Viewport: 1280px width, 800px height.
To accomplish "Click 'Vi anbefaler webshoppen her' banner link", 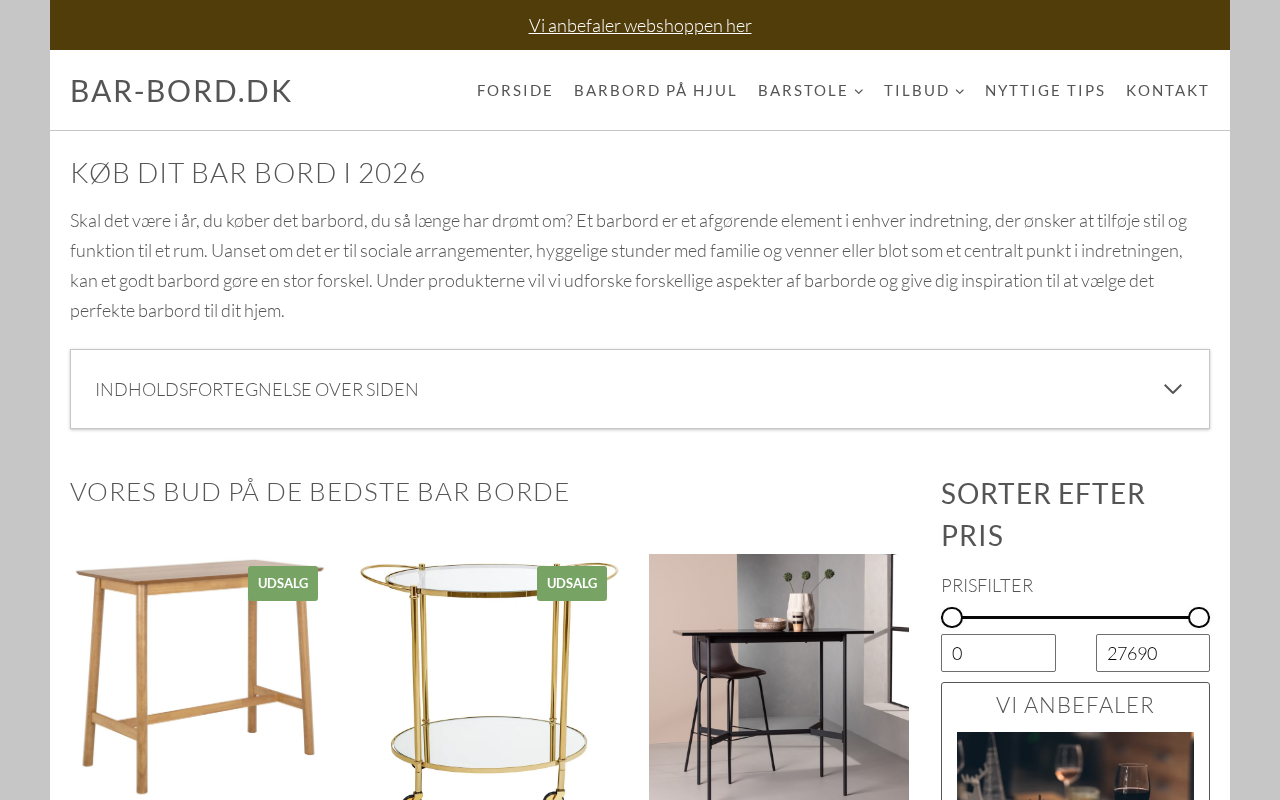I will pyautogui.click(x=640, y=25).
